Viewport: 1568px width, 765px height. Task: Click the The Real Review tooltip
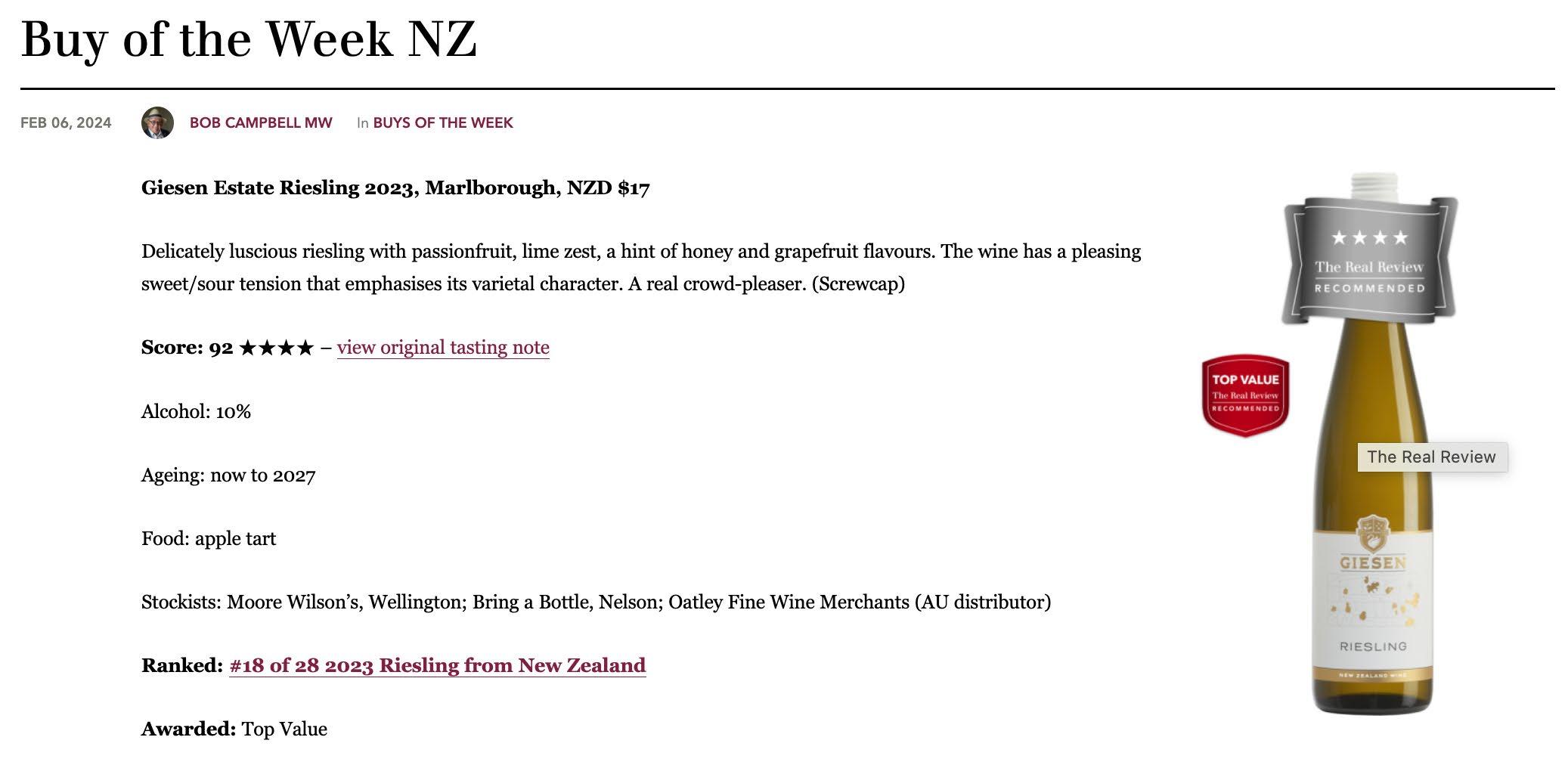(1432, 457)
